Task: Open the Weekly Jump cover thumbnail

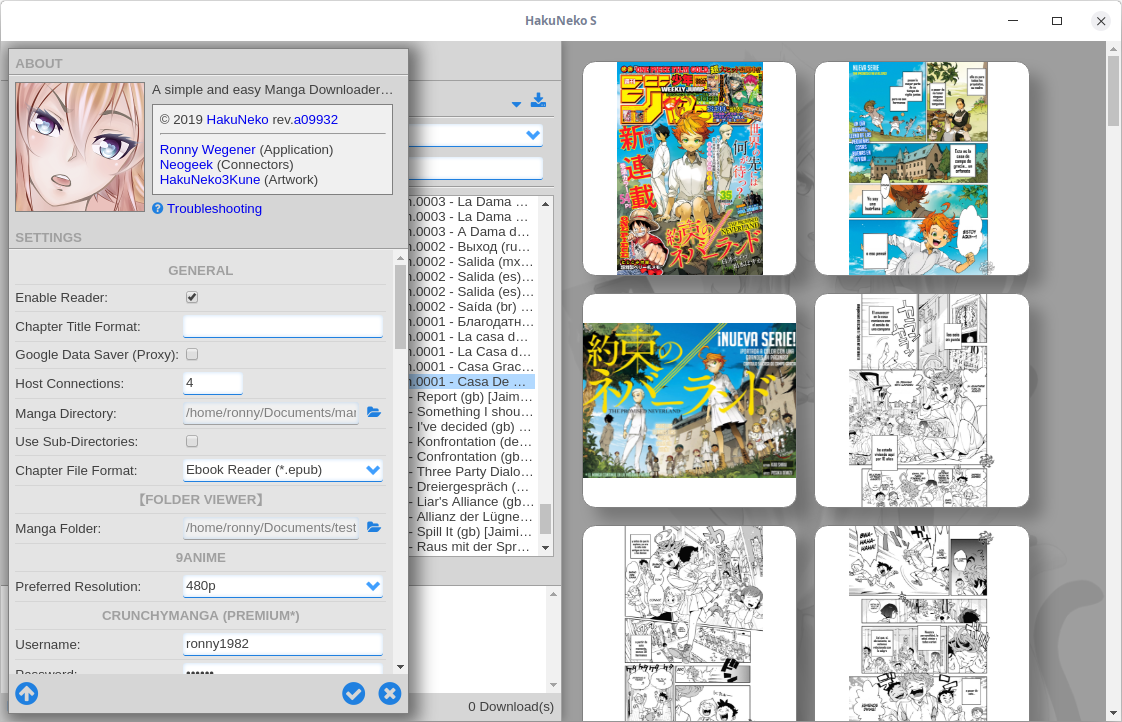Action: pyautogui.click(x=690, y=168)
